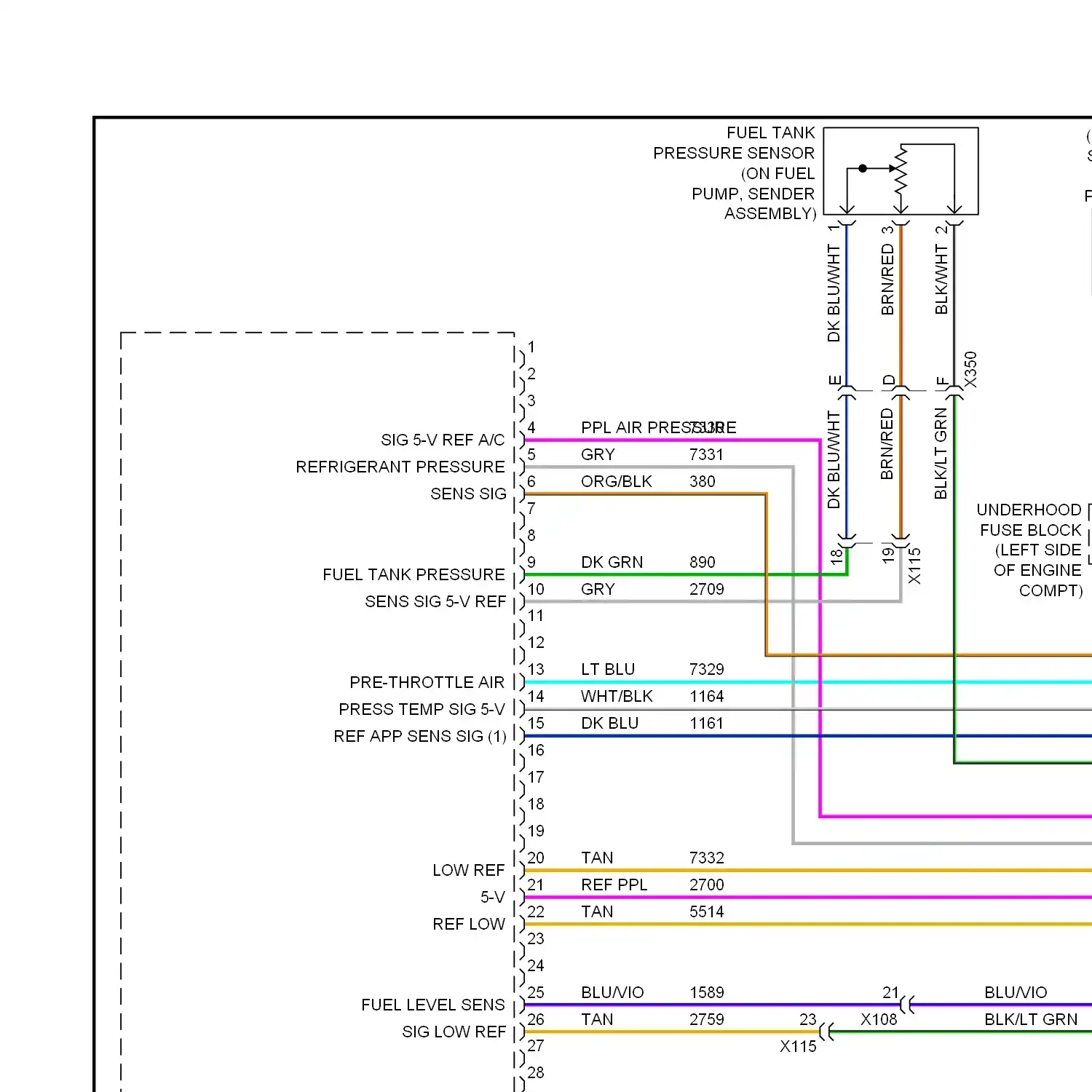Screen dimensions: 1092x1092
Task: Click circuit number "1164"
Action: [707, 696]
